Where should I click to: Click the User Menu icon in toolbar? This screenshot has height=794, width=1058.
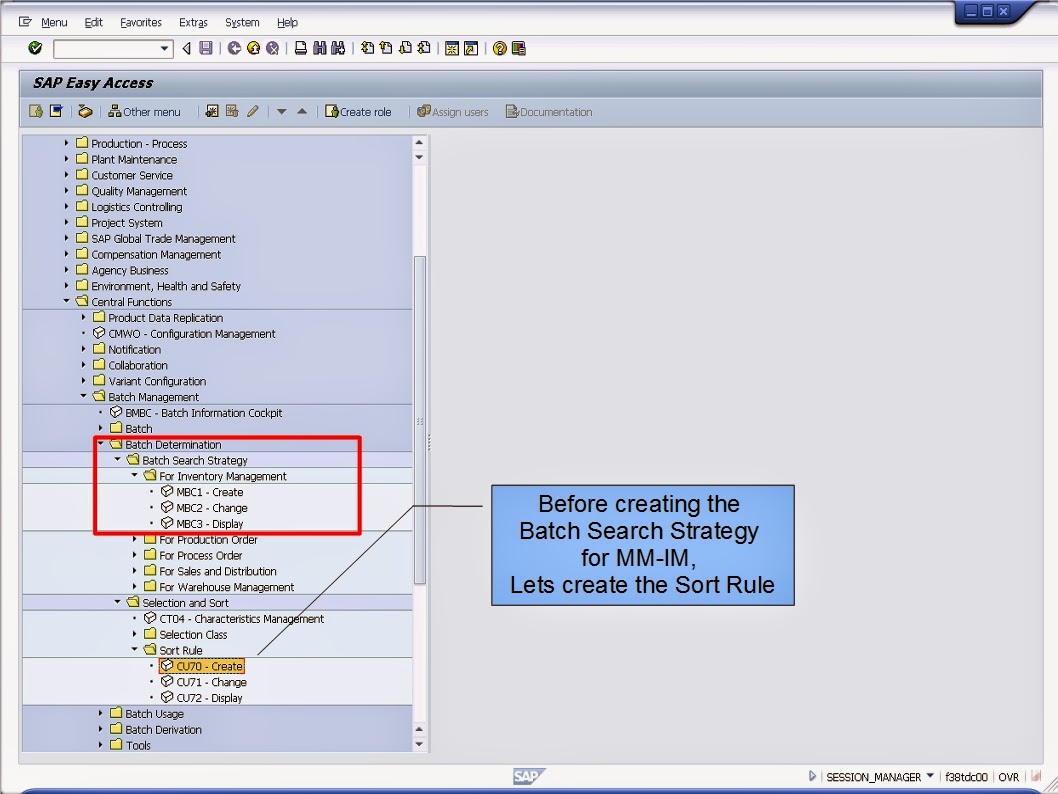tap(36, 111)
